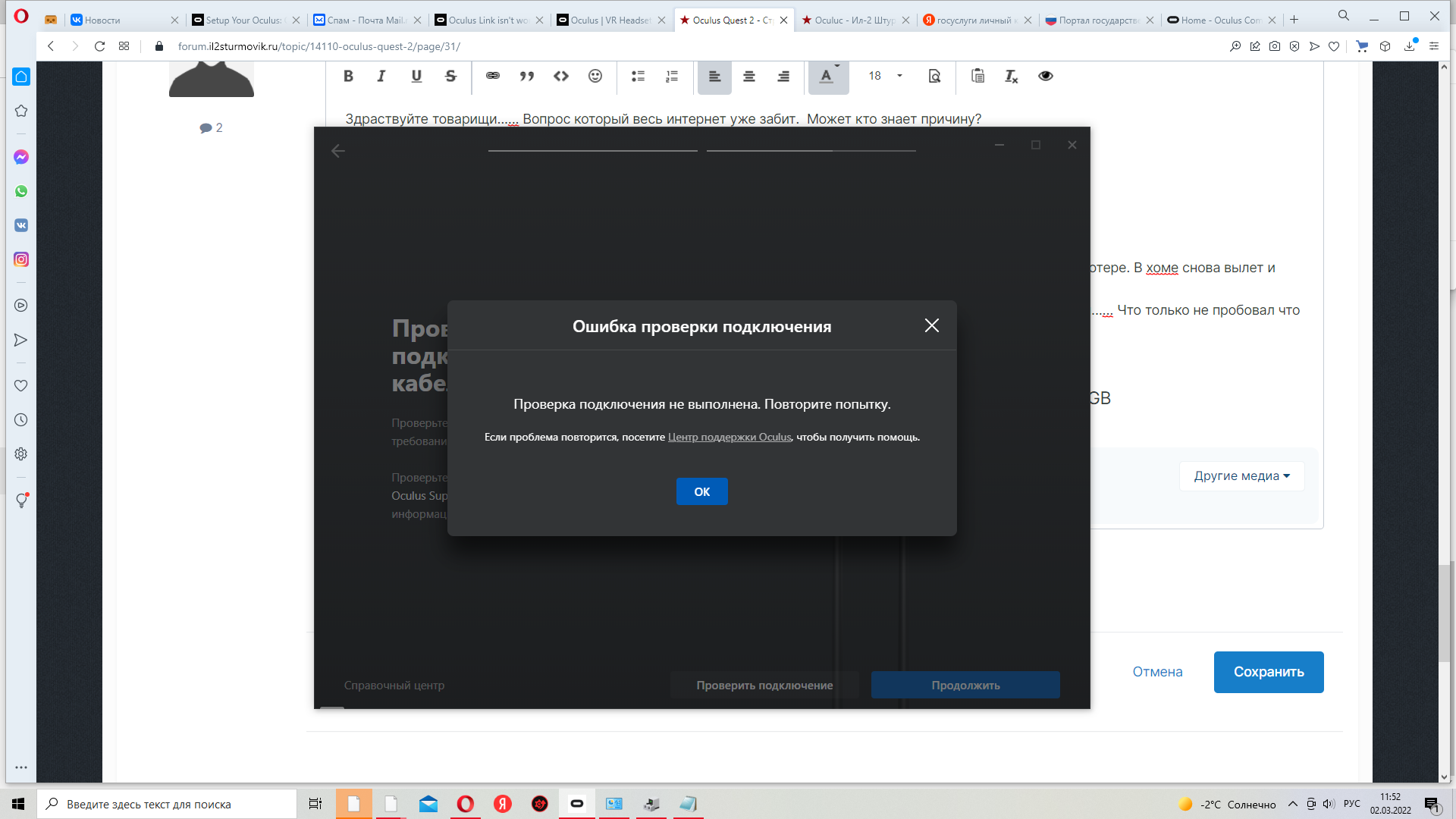Click the Проверить подключение button
The height and width of the screenshot is (819, 1456).
coord(764,685)
